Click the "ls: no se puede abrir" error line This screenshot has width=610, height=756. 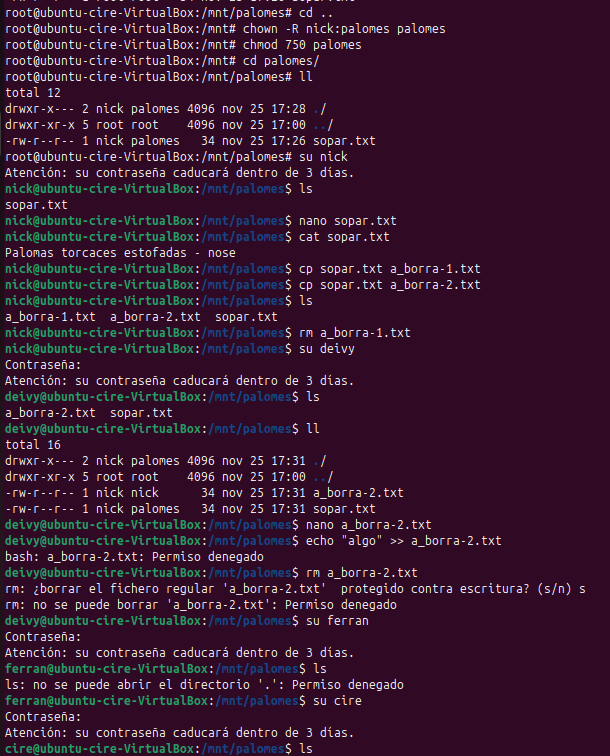(204, 684)
